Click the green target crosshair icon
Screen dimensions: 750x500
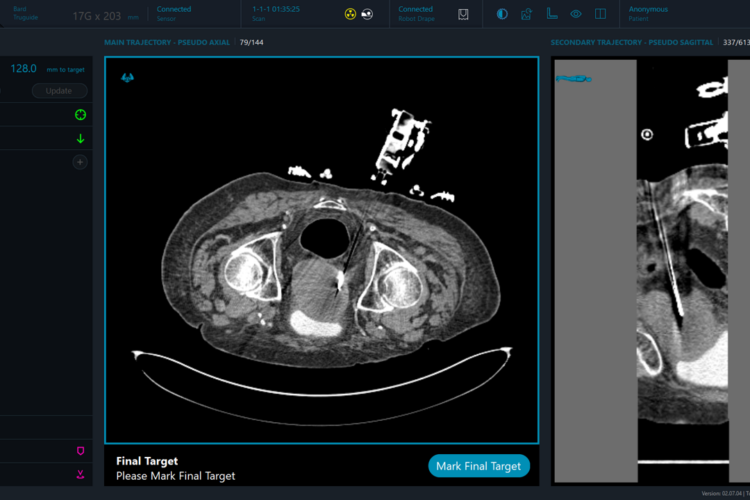(x=80, y=115)
